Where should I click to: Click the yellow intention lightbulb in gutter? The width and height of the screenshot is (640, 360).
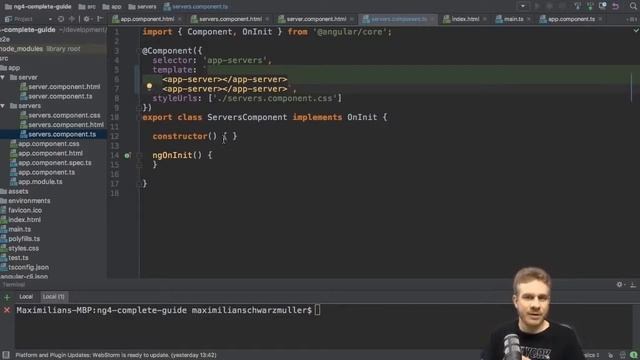tap(149, 86)
